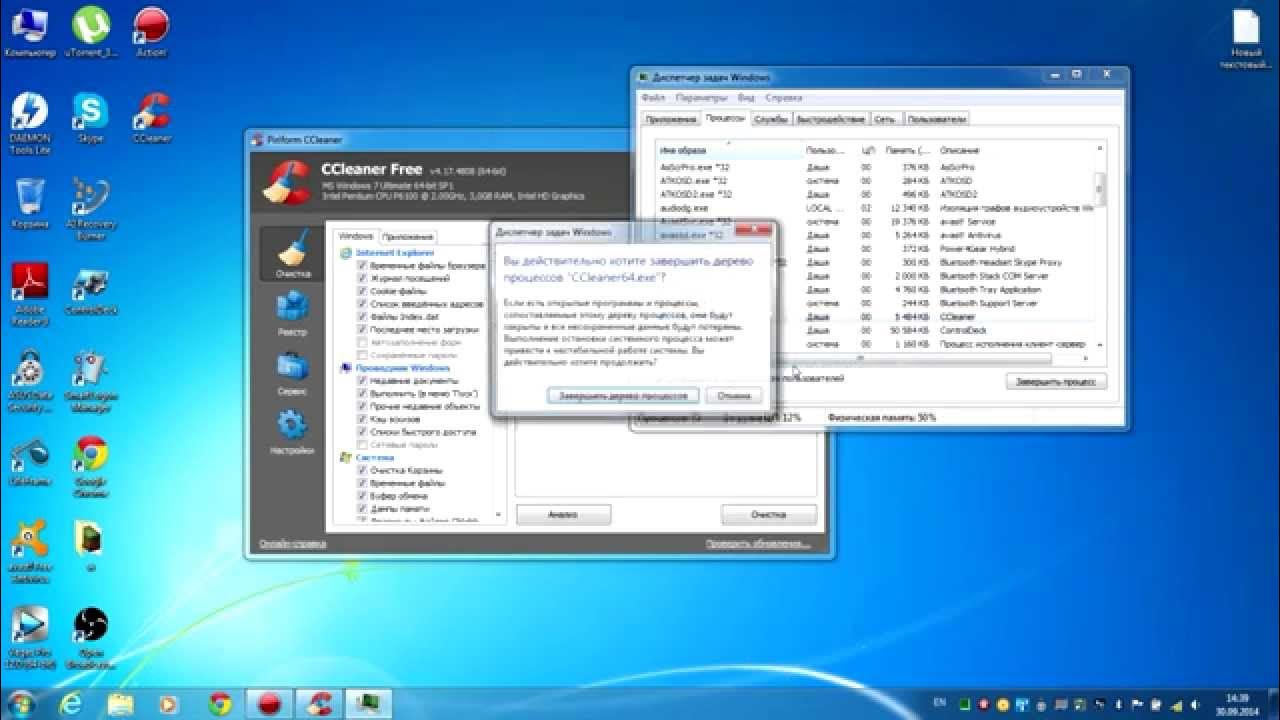The height and width of the screenshot is (720, 1280).
Task: Open the uTorrent desktop shortcut
Action: 91,31
